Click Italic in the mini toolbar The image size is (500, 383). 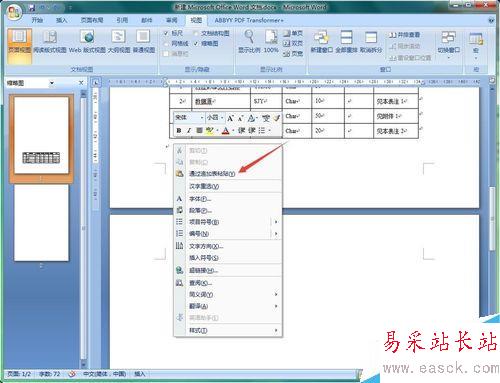(x=189, y=131)
